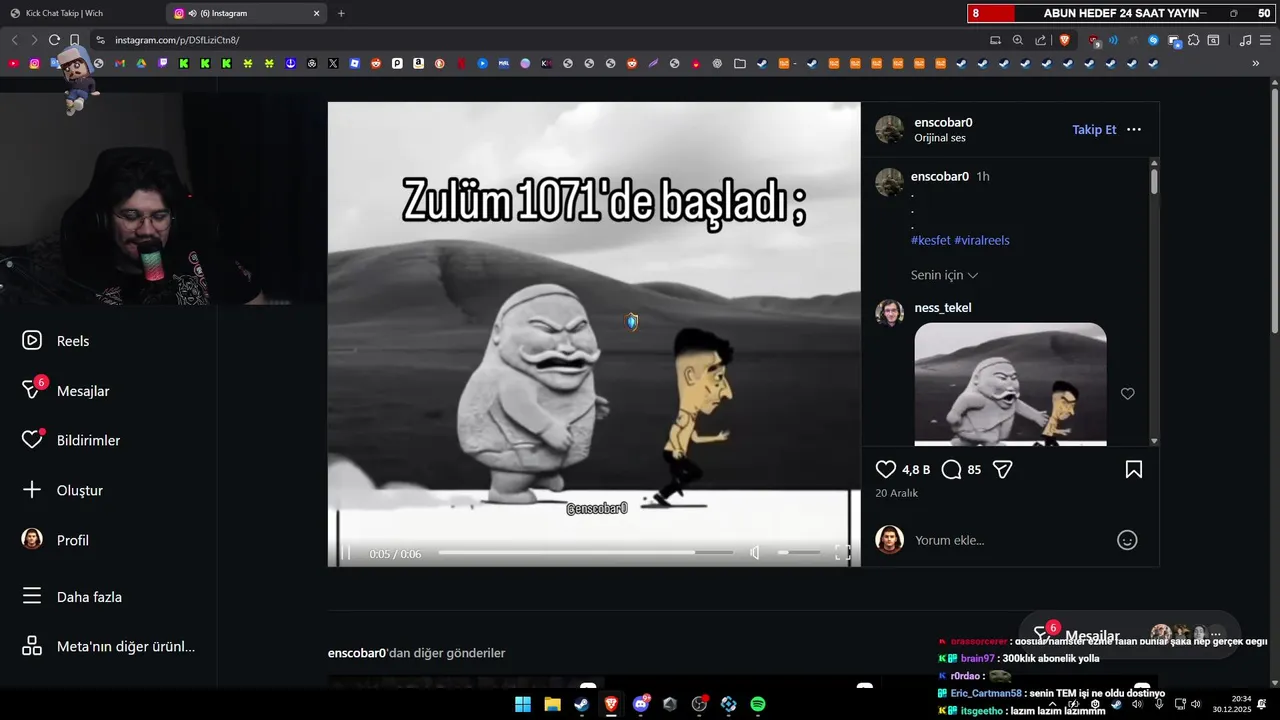This screenshot has width=1280, height=720.
Task: Open Twitch bookmark
Action: click(x=163, y=63)
